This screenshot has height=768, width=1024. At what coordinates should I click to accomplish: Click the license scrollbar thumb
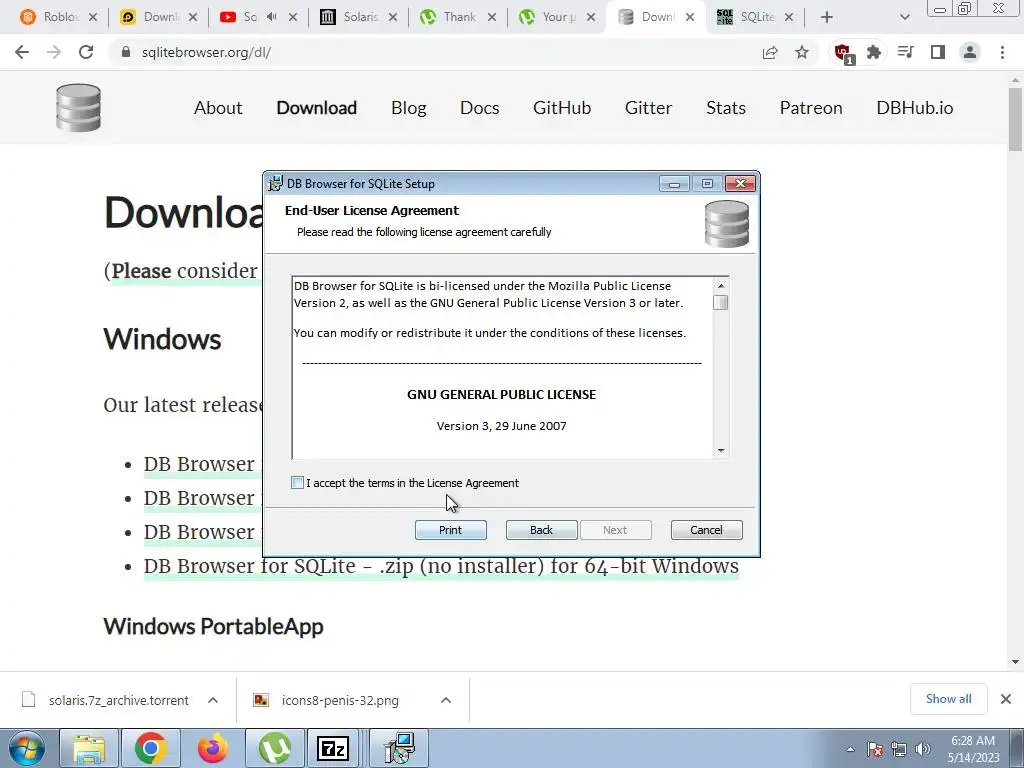pyautogui.click(x=721, y=302)
